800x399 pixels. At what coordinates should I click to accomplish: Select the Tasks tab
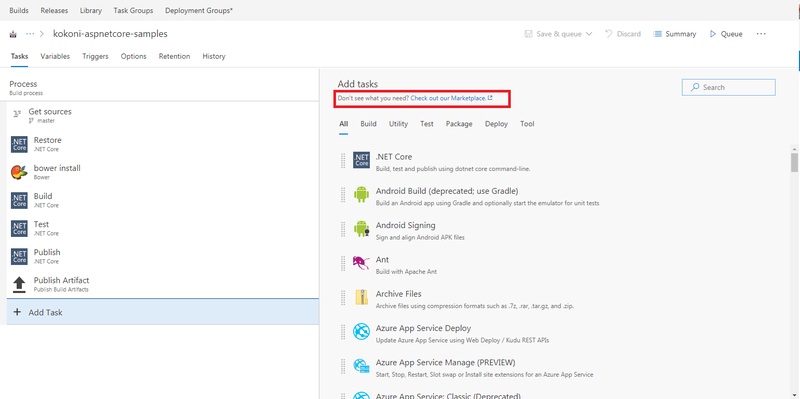pyautogui.click(x=19, y=56)
